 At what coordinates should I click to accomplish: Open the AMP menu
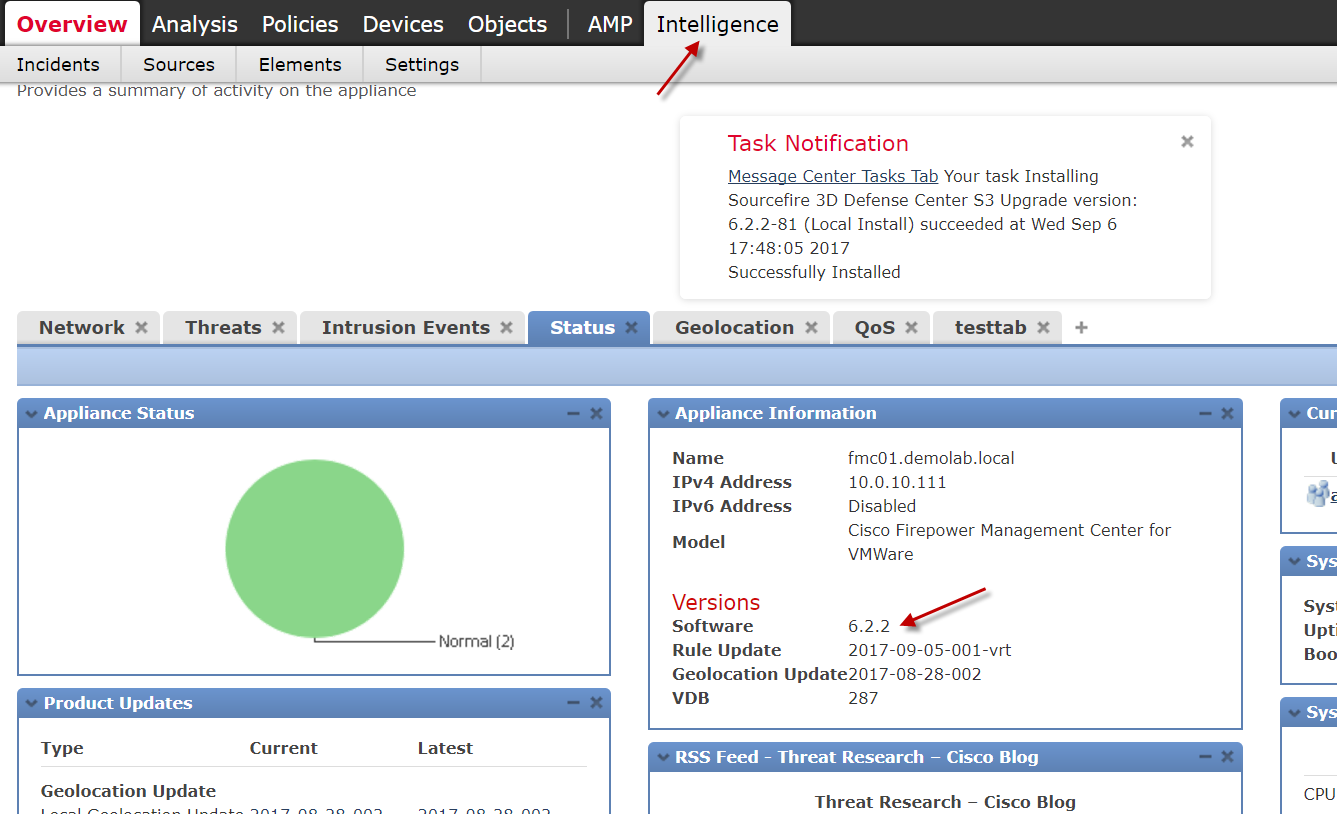(x=610, y=24)
